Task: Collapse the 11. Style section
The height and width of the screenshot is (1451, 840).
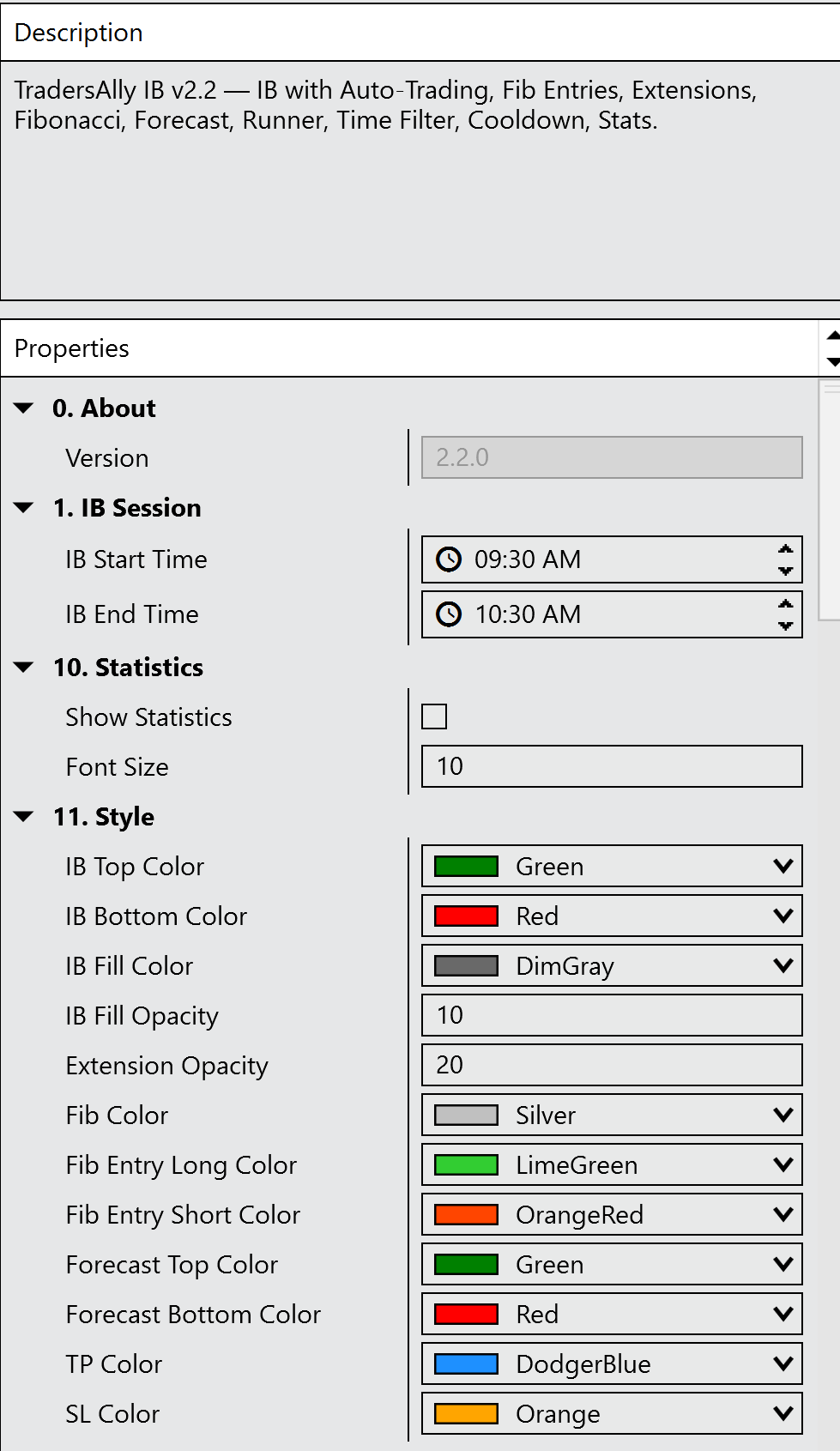Action: coord(24,817)
